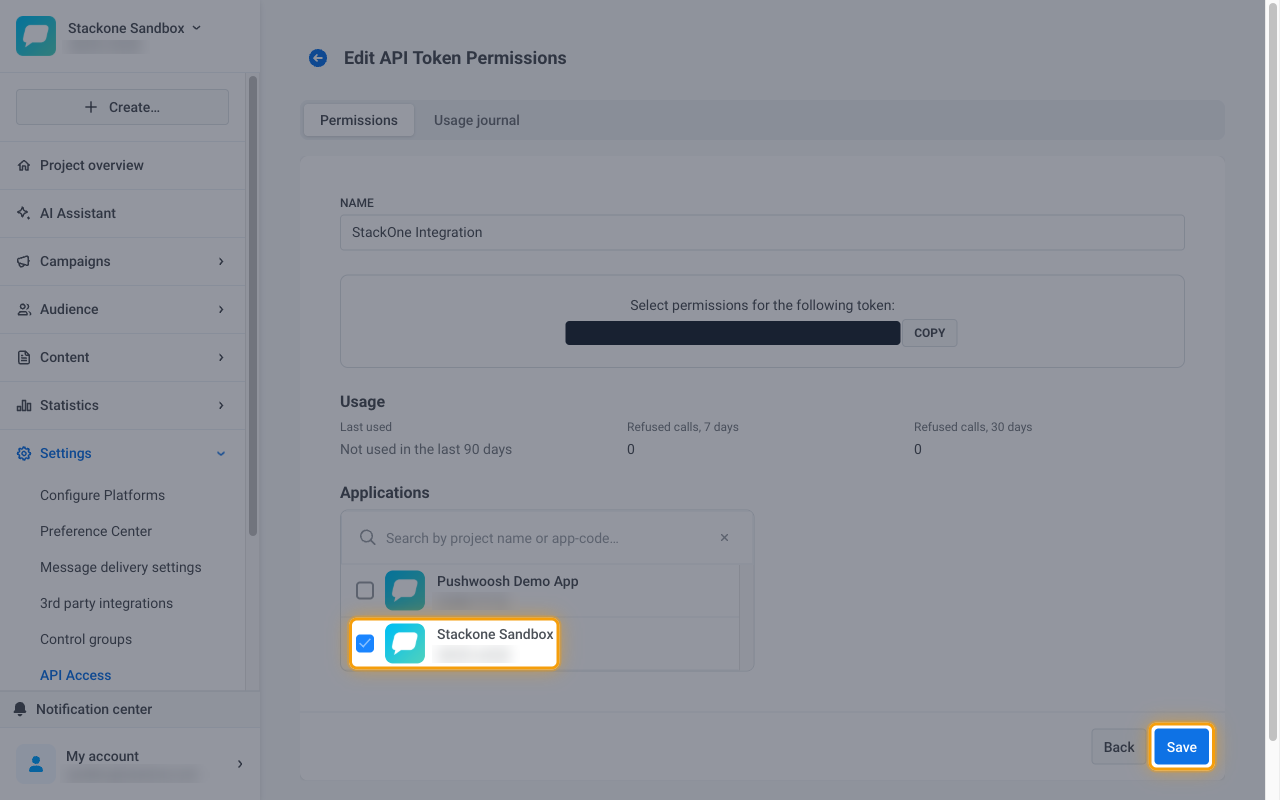
Task: Expand the Campaigns menu chevron
Action: (221, 261)
